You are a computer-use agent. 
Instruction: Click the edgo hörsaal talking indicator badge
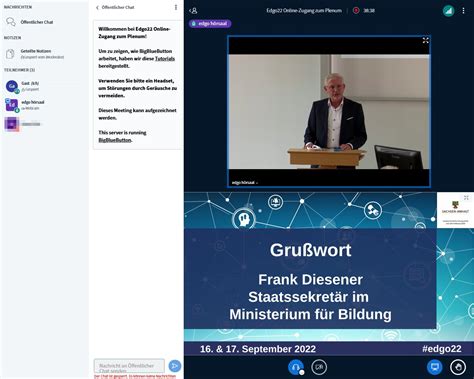[210, 23]
